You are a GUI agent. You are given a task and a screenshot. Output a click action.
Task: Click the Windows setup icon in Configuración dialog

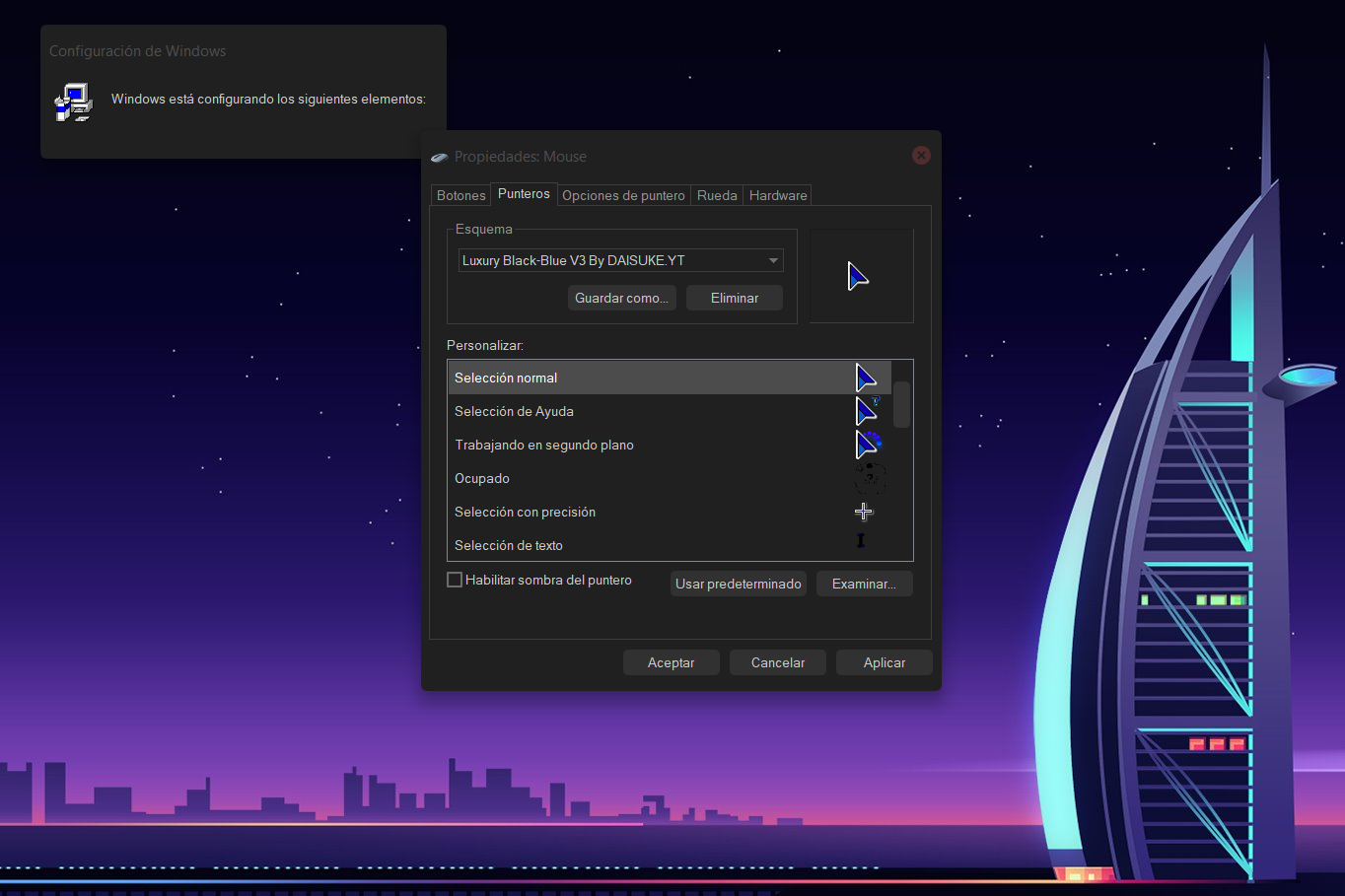pos(73,102)
